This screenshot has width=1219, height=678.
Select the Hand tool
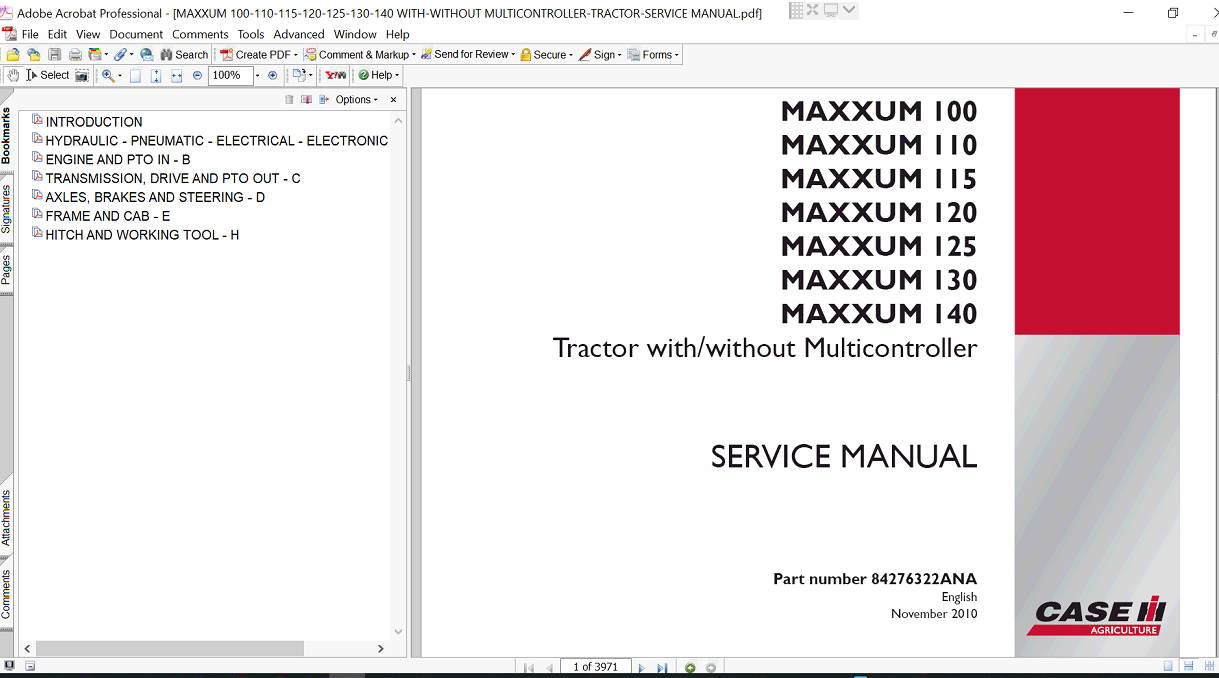click(x=13, y=75)
